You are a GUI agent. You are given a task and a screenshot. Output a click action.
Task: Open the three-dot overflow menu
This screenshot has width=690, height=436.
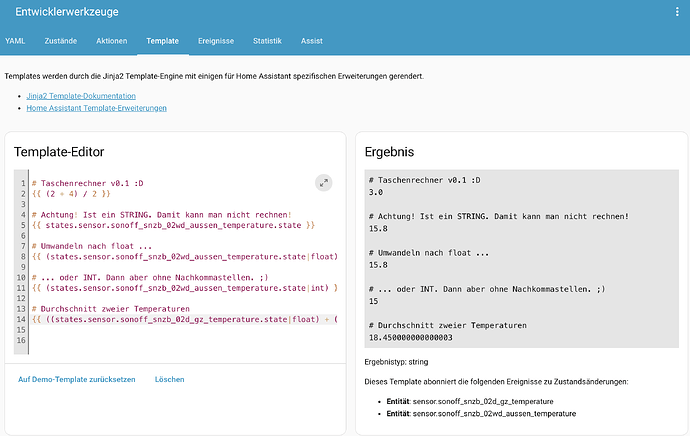[677, 12]
